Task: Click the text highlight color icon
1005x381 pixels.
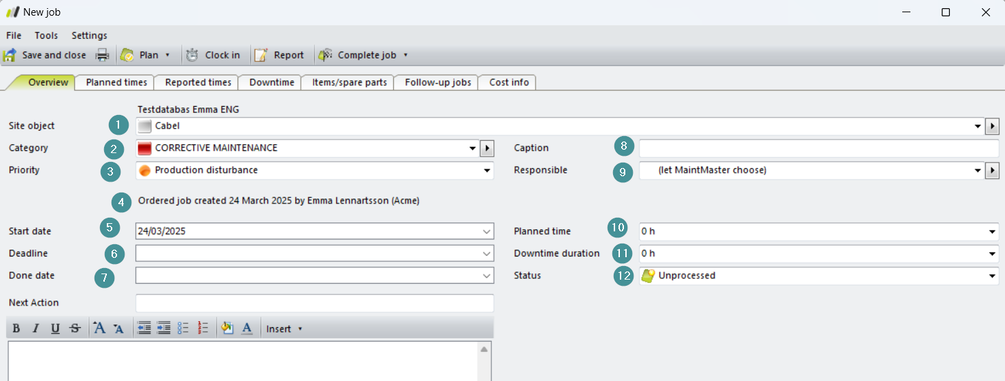Action: [228, 328]
